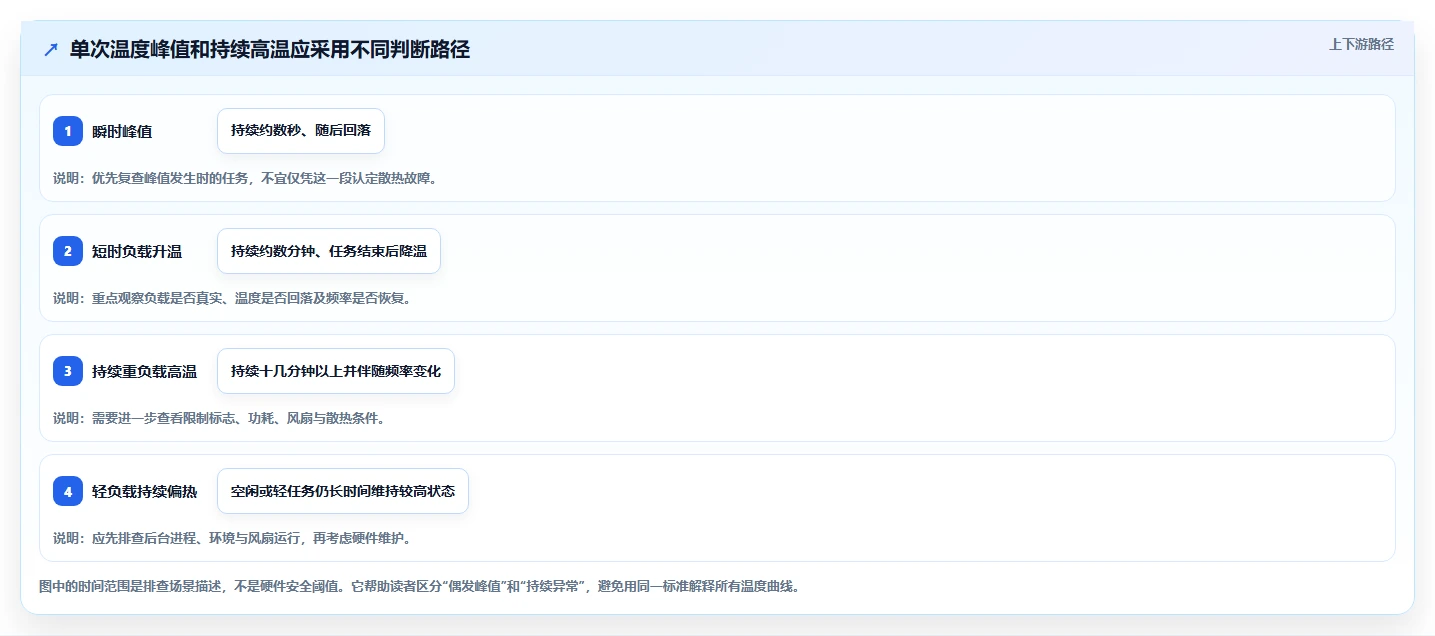Click the arrow icon beside the title

tap(51, 50)
